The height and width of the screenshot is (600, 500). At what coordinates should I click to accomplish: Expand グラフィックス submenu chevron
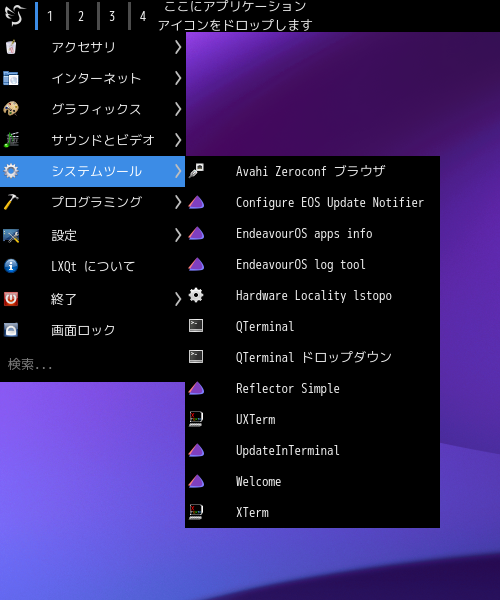point(178,109)
